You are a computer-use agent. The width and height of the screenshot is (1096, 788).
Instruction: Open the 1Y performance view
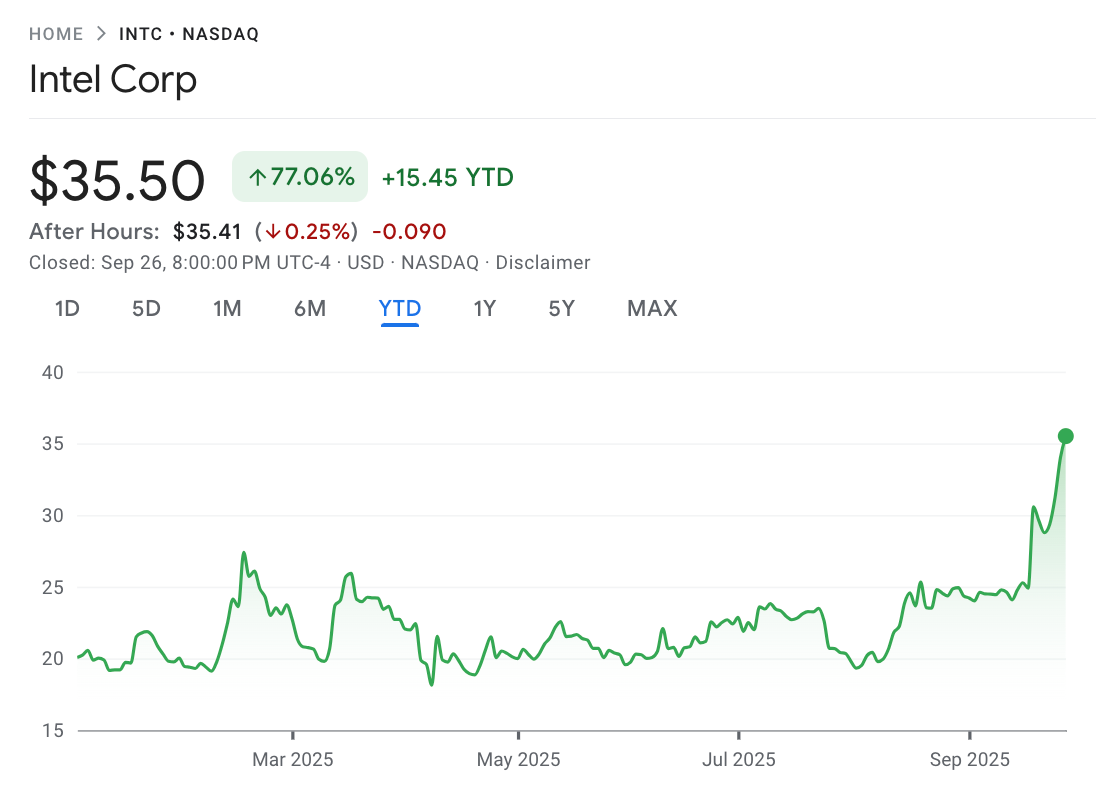(485, 309)
